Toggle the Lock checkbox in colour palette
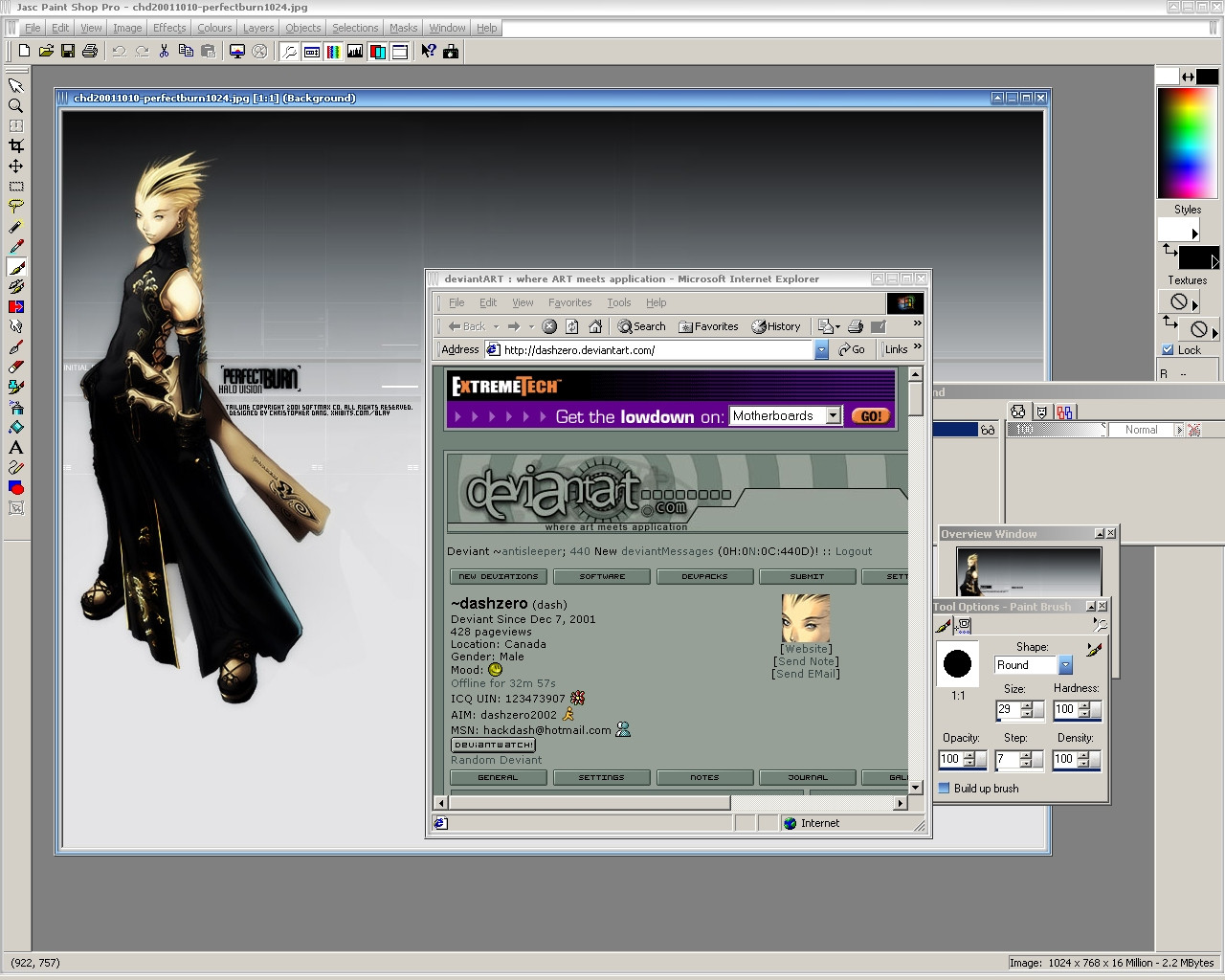The image size is (1225, 980). coord(1168,349)
